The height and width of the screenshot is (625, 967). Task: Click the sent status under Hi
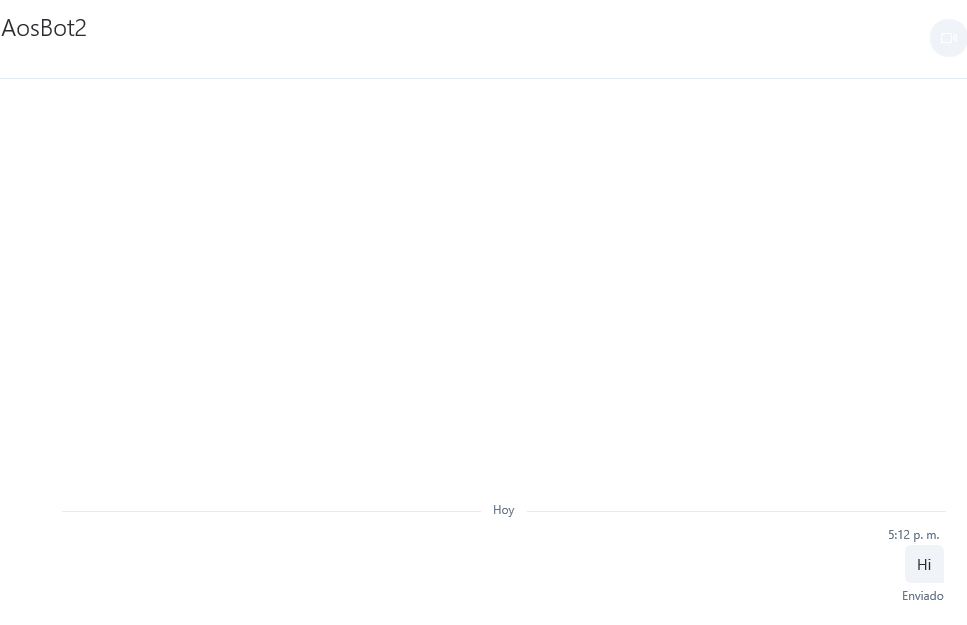coord(923,596)
